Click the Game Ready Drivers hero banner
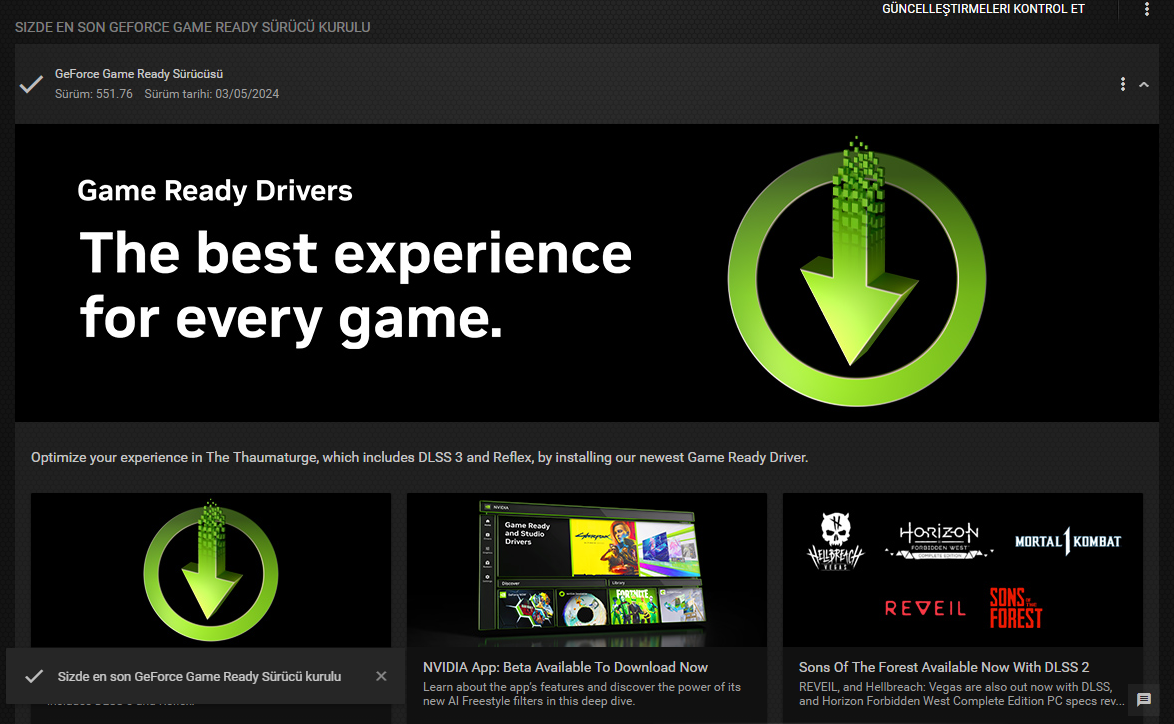The height and width of the screenshot is (724, 1174). tap(587, 273)
